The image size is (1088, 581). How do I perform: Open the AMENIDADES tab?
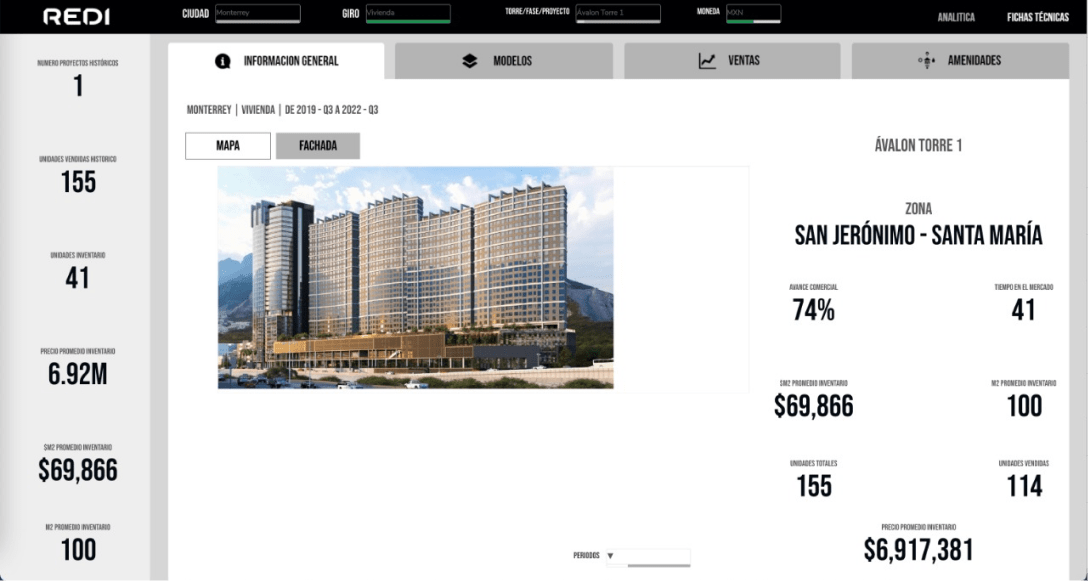960,61
